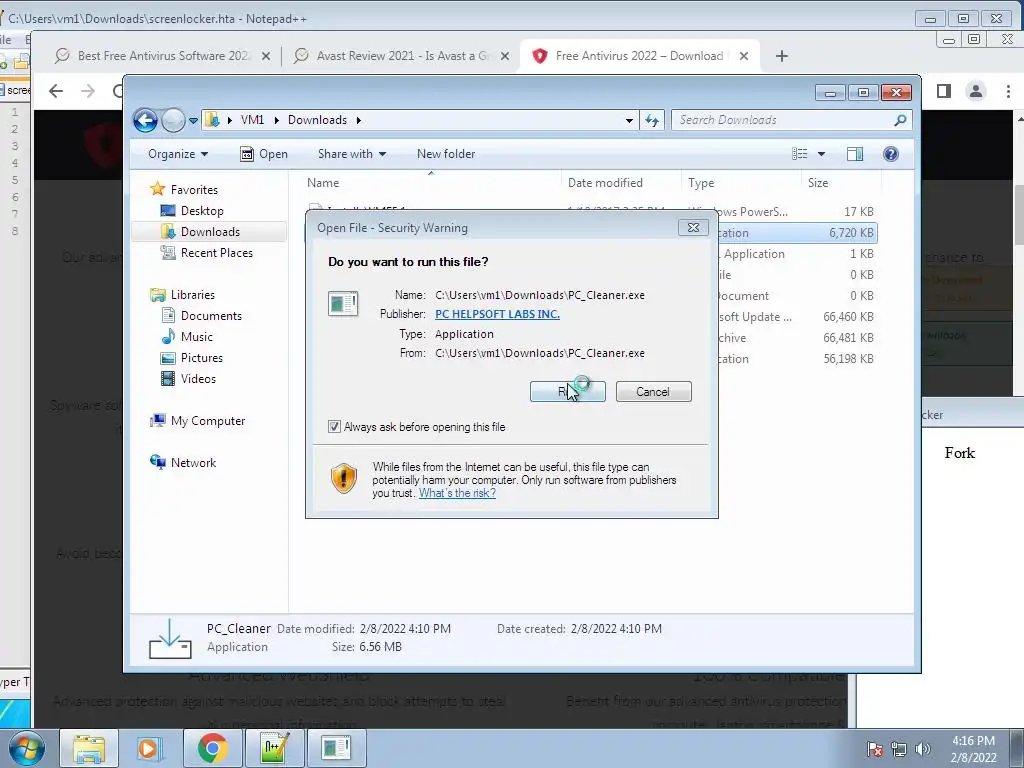Click the Windows Start orb

pos(27,748)
